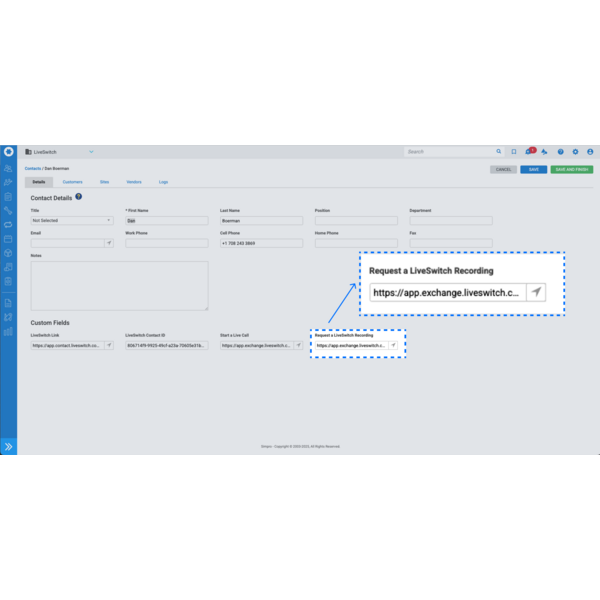This screenshot has width=600, height=600.
Task: Click inside the Notes text area
Action: click(x=119, y=285)
